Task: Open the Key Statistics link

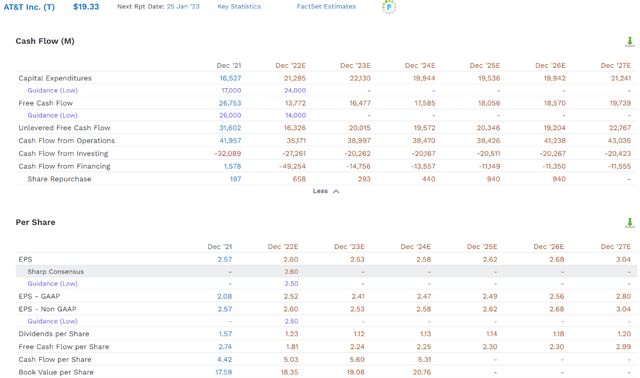Action: tap(239, 7)
